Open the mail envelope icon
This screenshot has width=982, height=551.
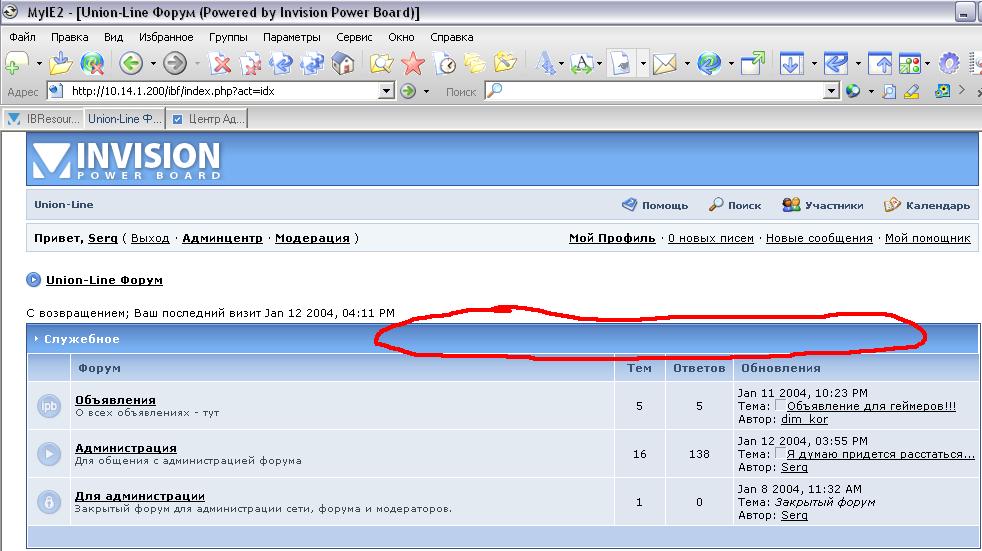tap(664, 63)
